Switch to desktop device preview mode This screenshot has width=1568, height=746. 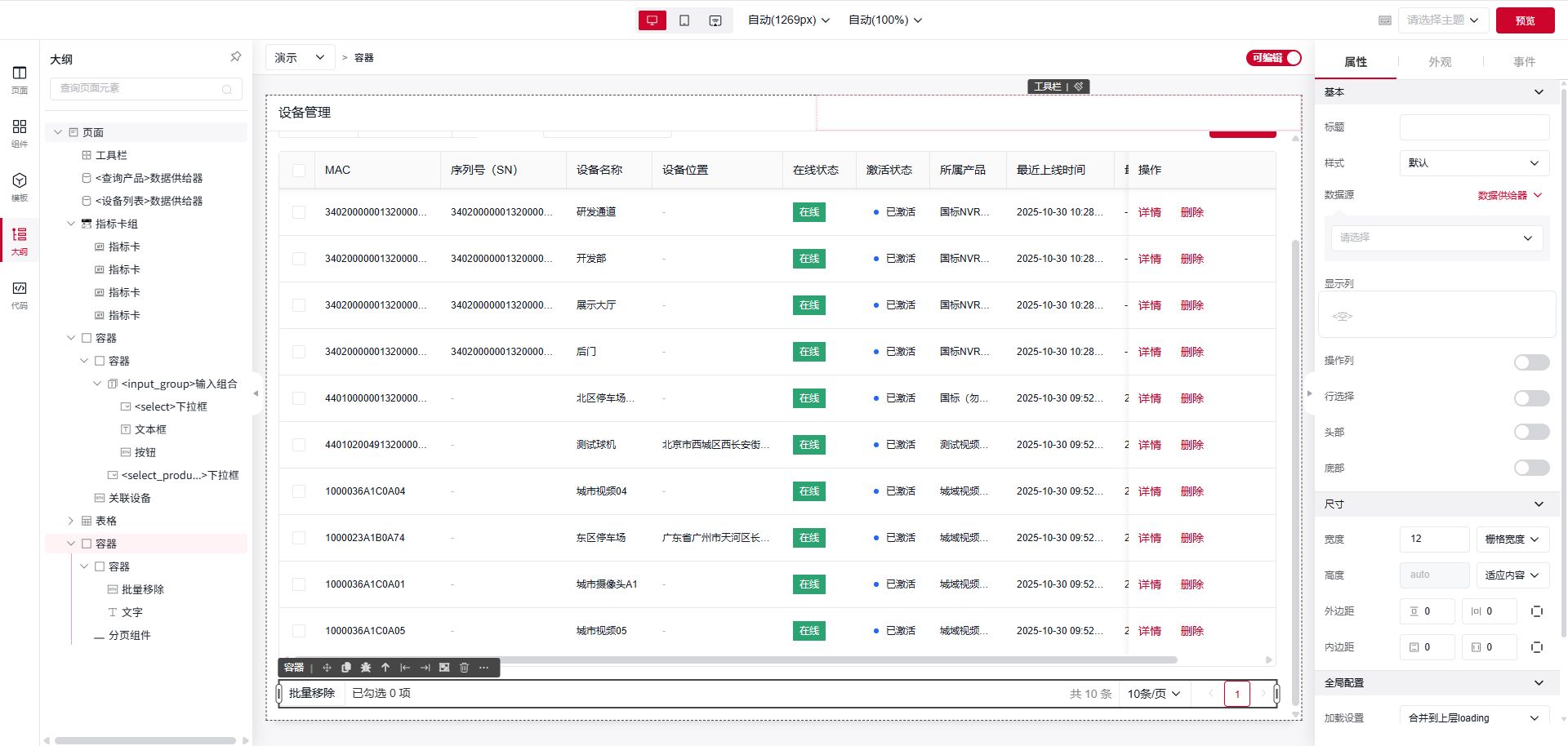tap(652, 20)
